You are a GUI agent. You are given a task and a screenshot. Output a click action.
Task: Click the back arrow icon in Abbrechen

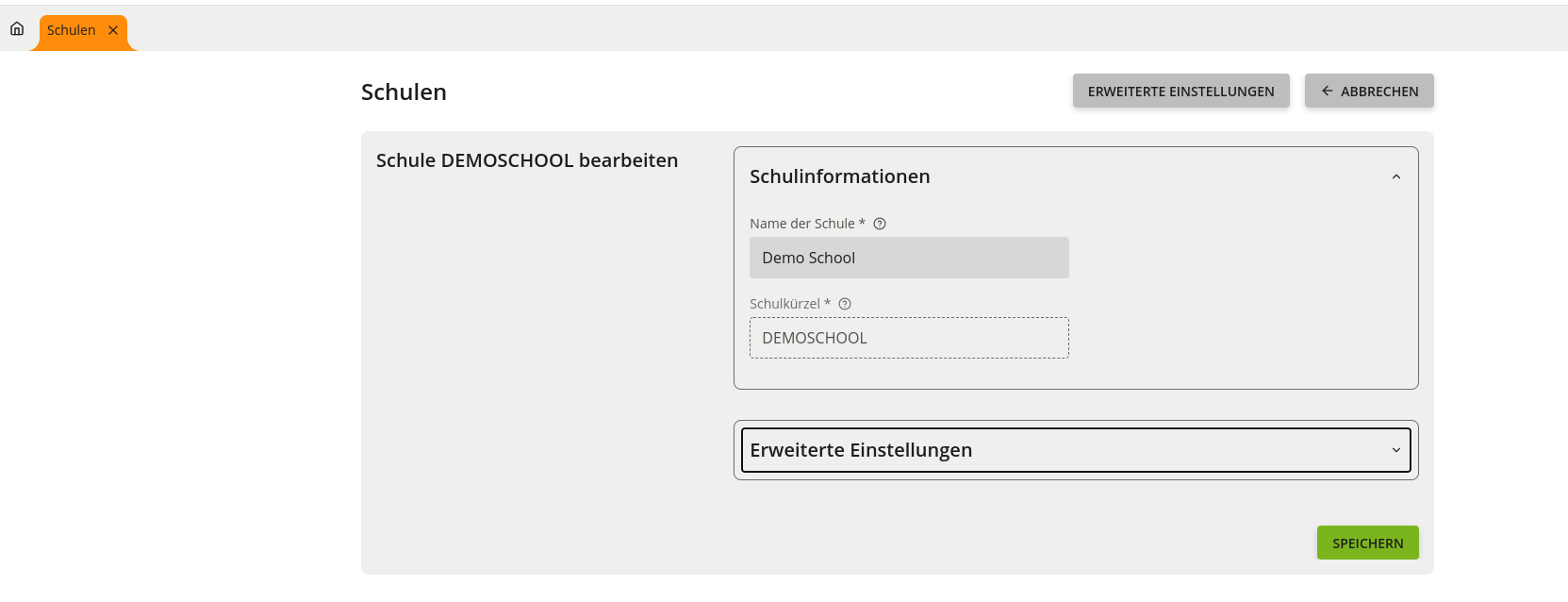[1327, 91]
